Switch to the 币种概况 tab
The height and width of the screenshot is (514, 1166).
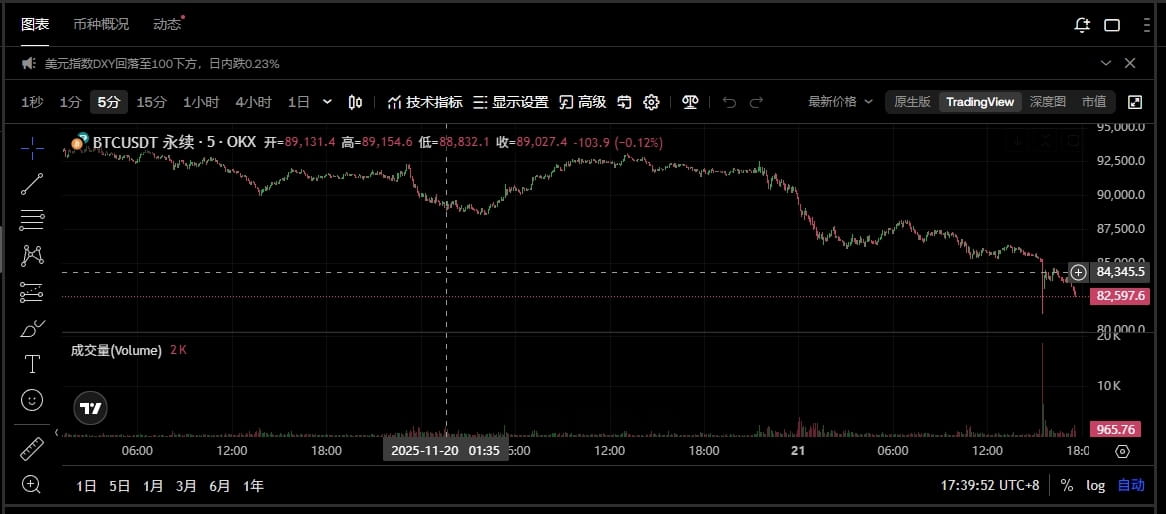click(101, 24)
